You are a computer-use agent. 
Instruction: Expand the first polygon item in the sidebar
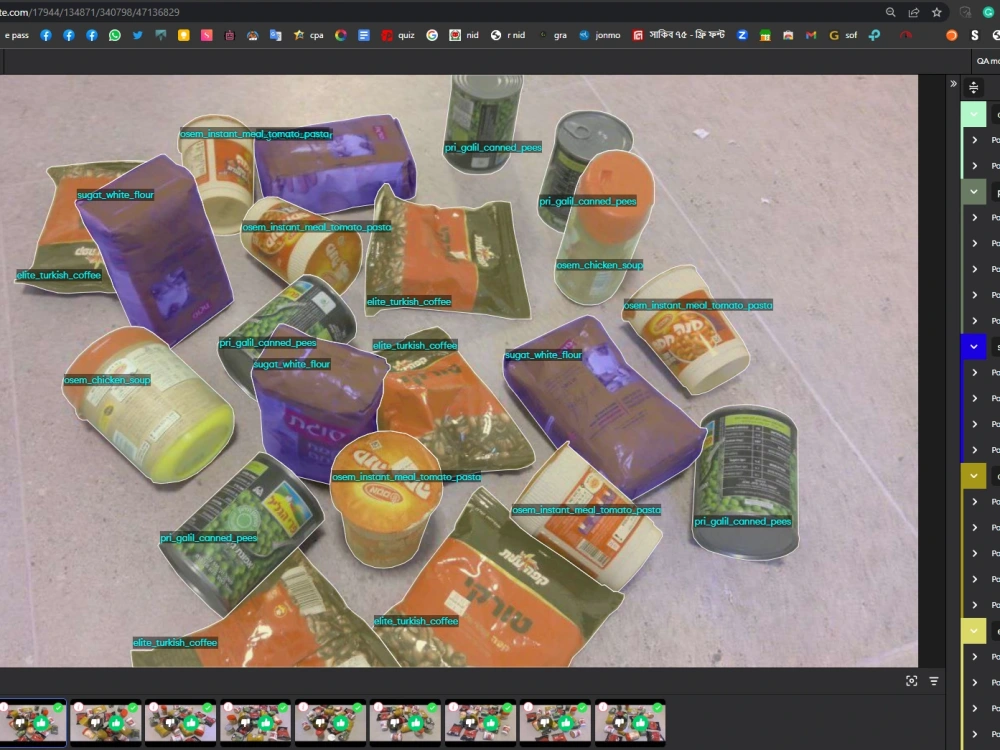point(975,140)
